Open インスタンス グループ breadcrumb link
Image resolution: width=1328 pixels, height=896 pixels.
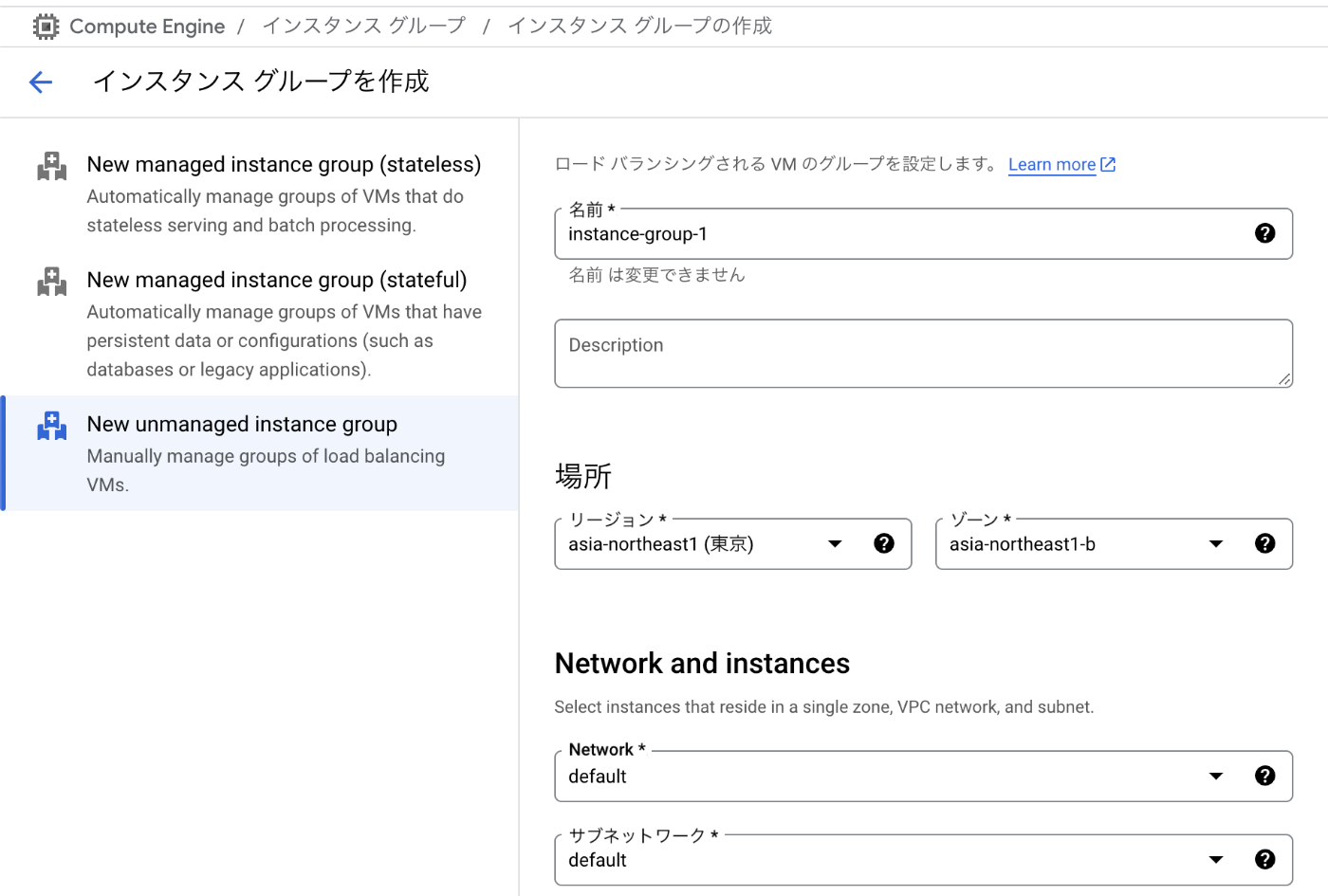pyautogui.click(x=364, y=26)
